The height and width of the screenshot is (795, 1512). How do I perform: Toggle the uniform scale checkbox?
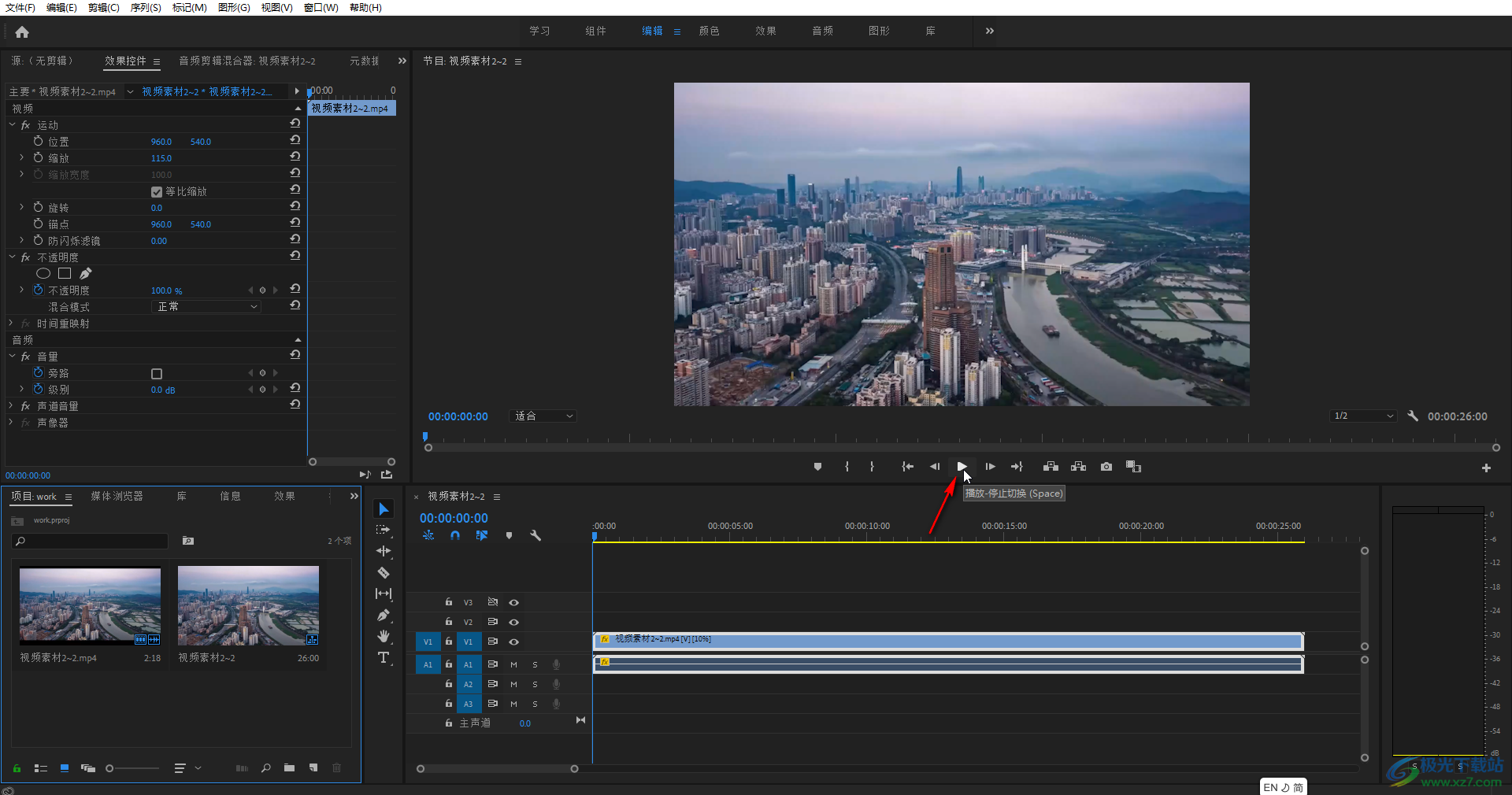[157, 191]
